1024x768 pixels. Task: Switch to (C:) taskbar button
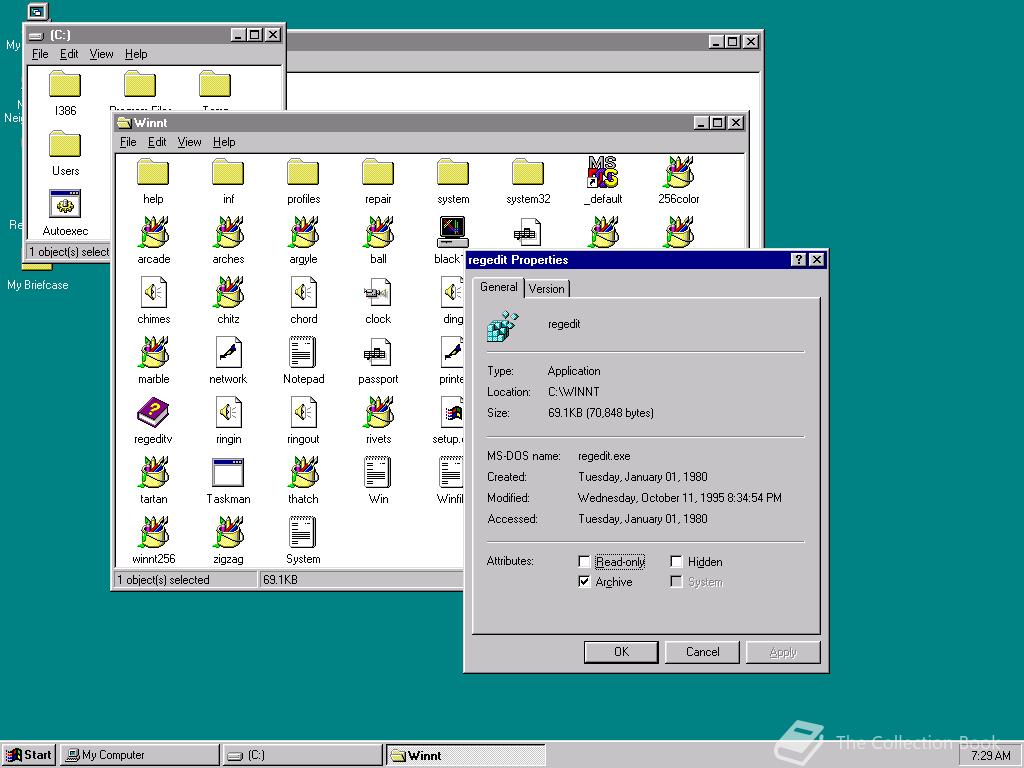(302, 755)
